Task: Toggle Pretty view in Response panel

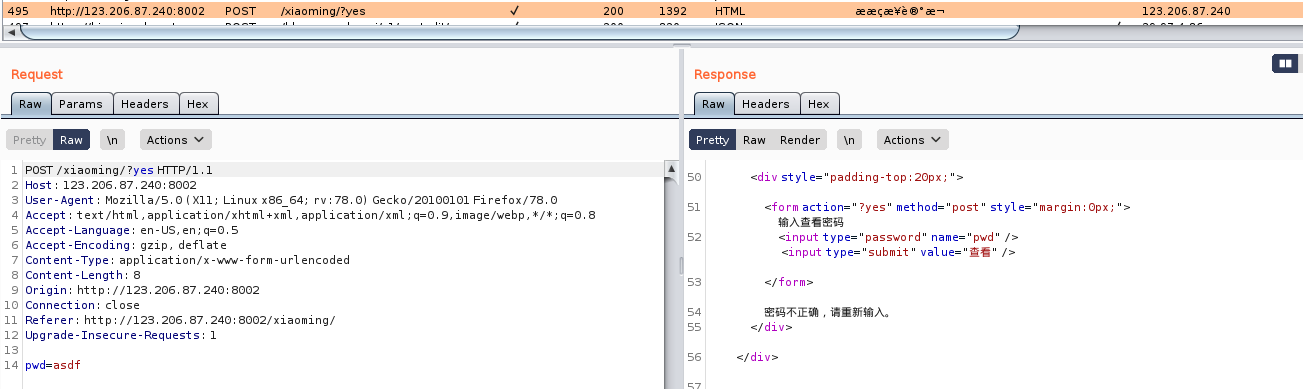Action: [713, 140]
